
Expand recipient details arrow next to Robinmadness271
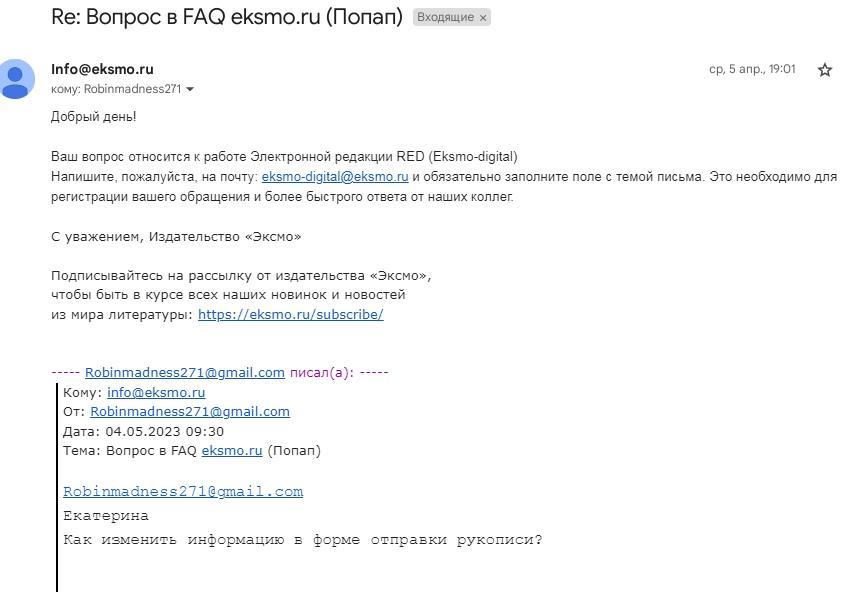pos(190,89)
